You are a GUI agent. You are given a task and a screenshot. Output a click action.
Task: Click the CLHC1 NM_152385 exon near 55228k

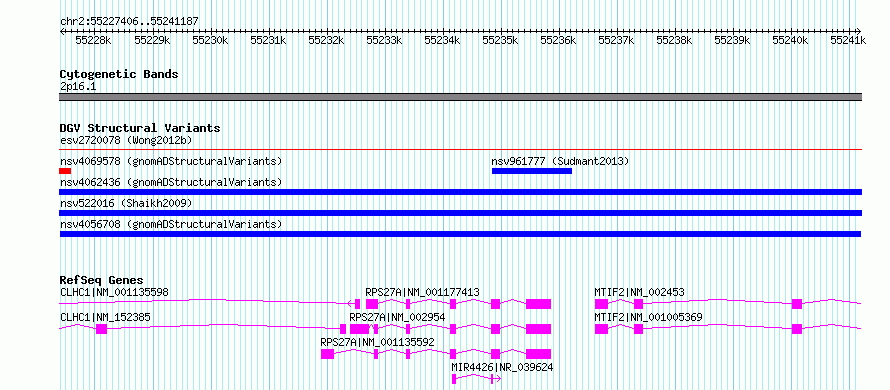pos(102,329)
